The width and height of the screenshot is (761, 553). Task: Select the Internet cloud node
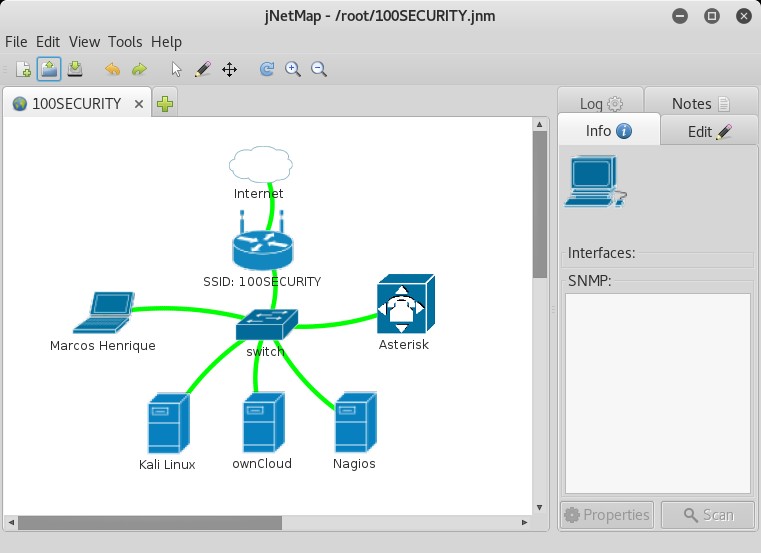coord(261,165)
